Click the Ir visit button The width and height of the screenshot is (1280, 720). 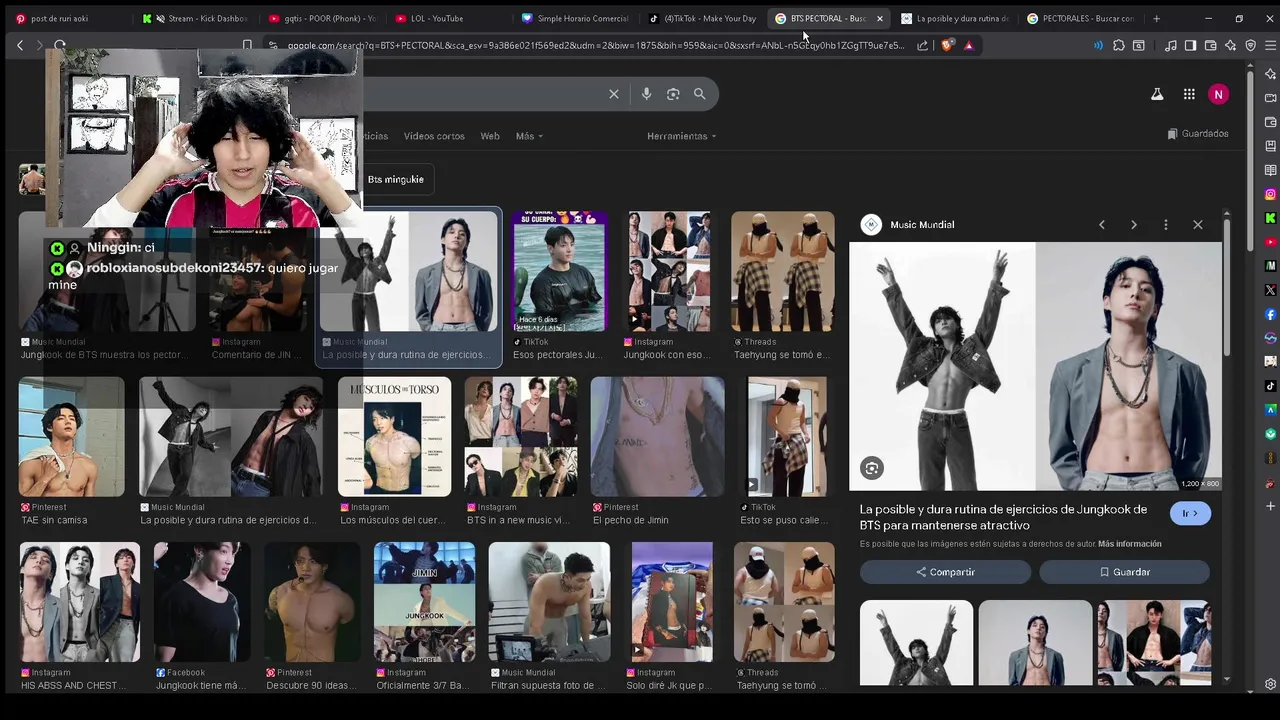[1190, 513]
